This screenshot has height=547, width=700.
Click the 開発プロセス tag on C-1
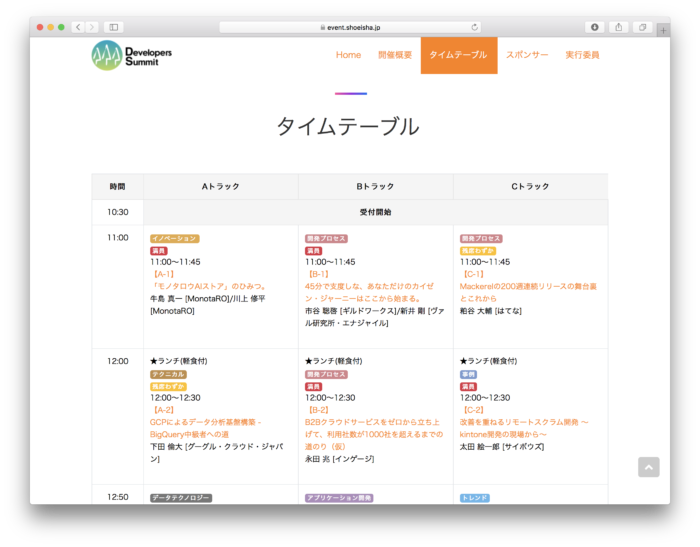481,238
